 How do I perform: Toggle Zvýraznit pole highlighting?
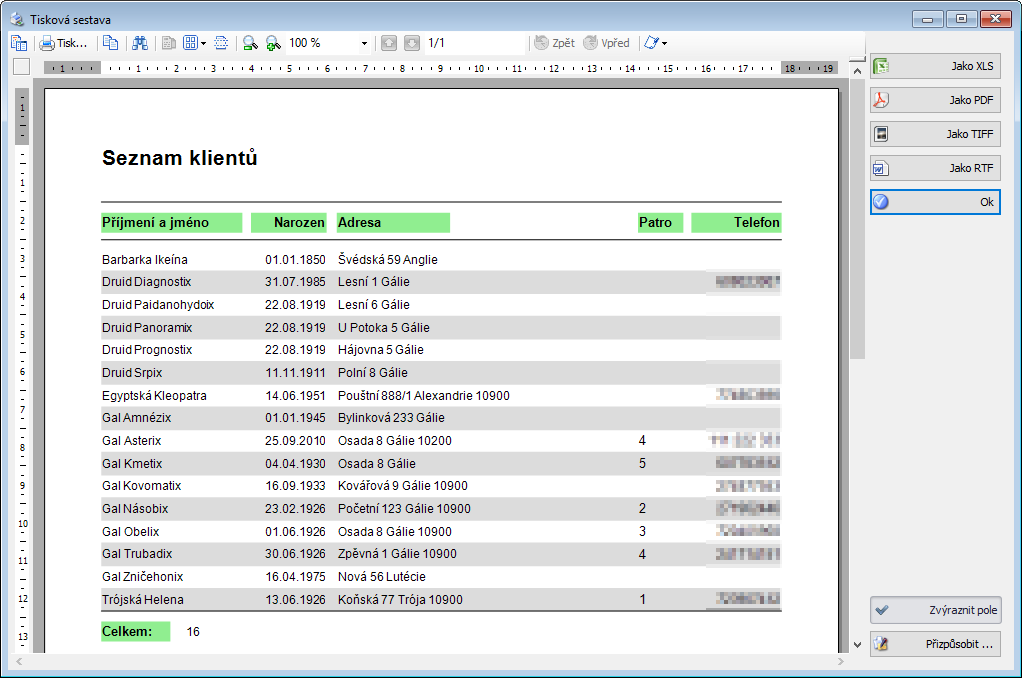coord(934,609)
